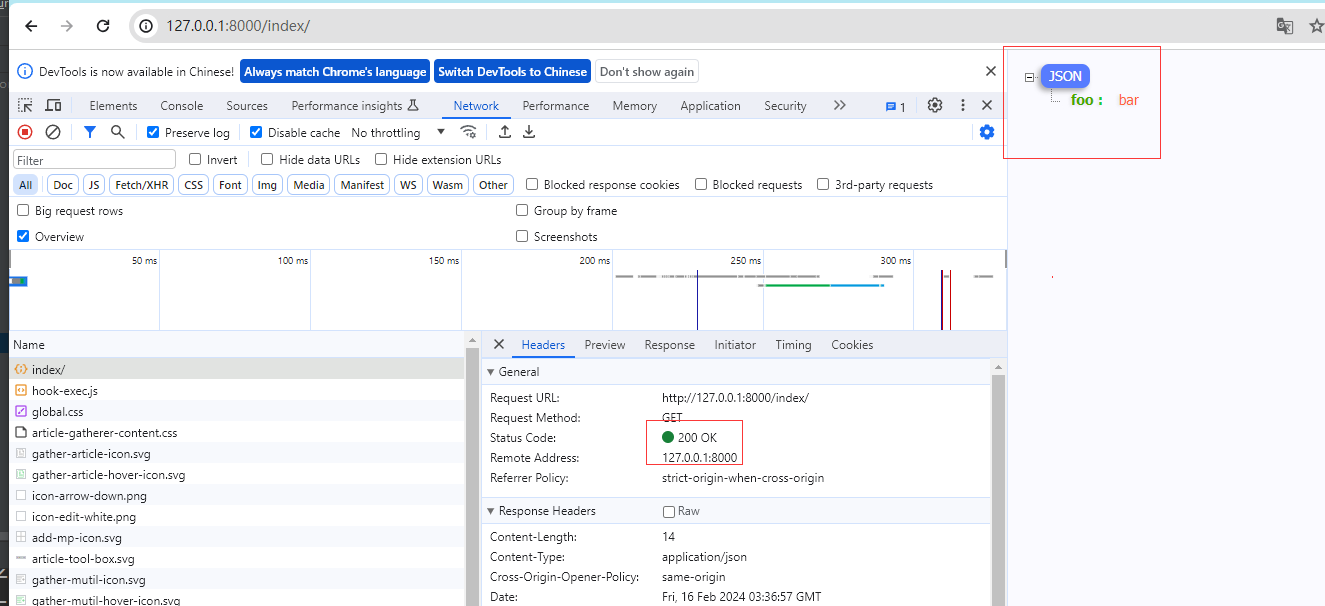
Task: Enable the Blocked requests checkbox
Action: (701, 184)
